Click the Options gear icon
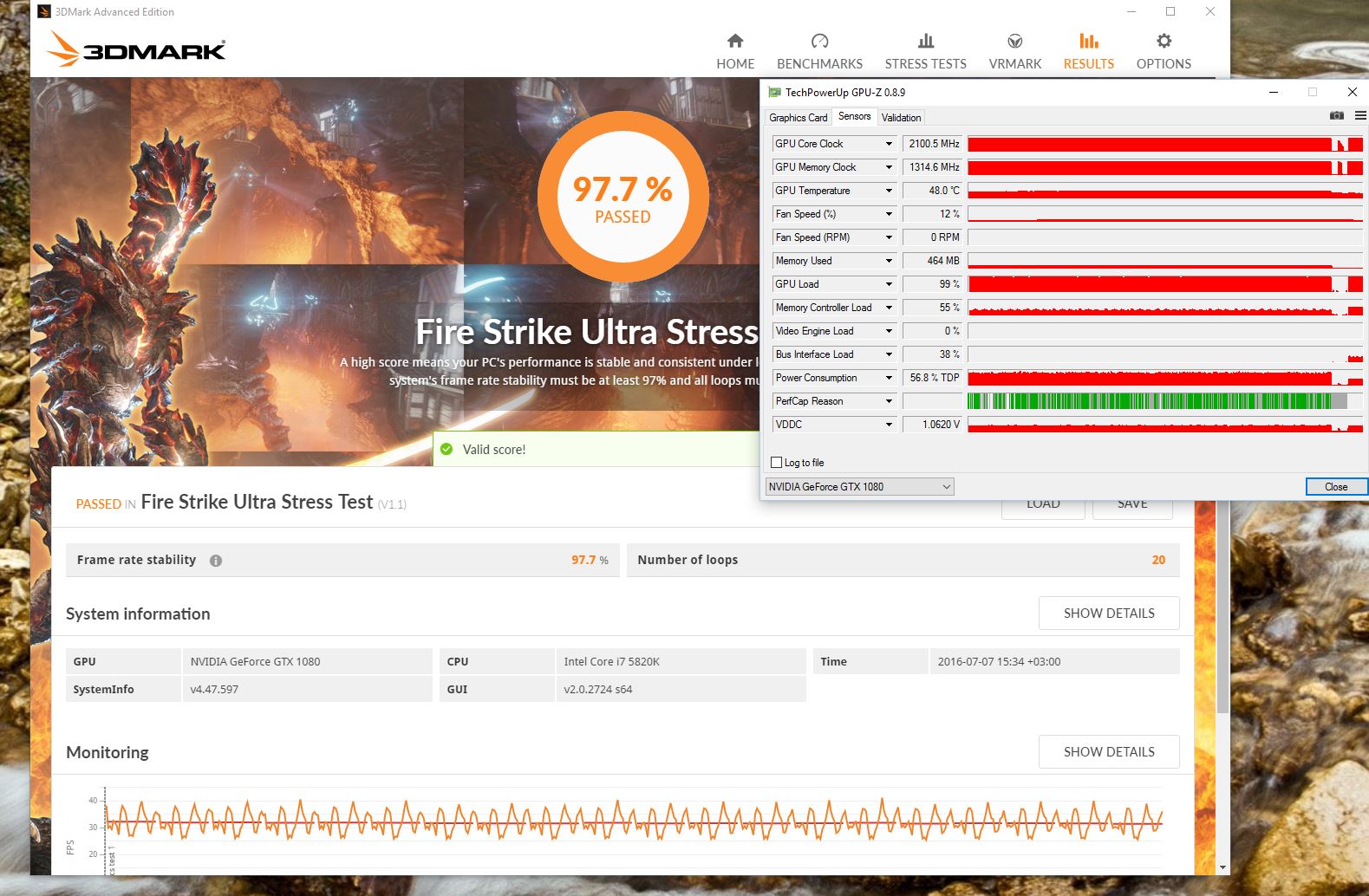The height and width of the screenshot is (896, 1369). pos(1164,41)
